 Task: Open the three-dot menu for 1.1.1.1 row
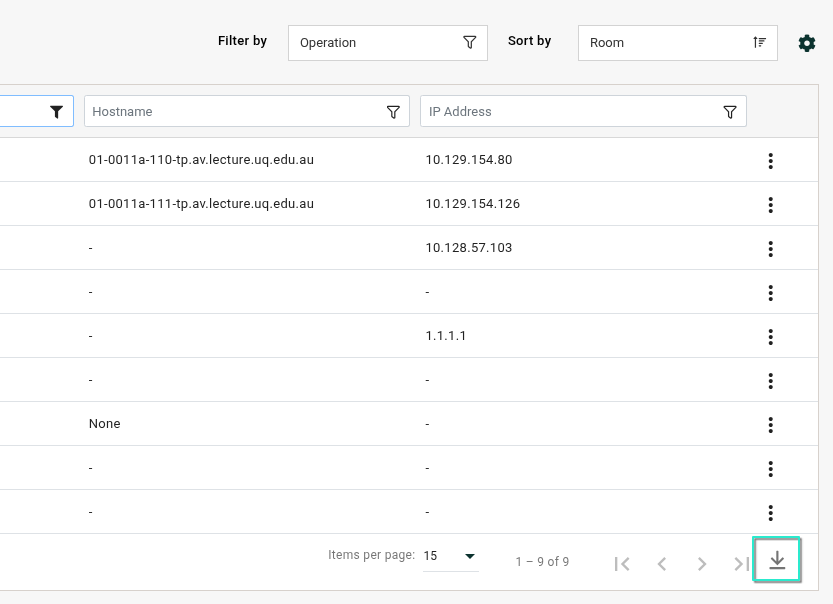tap(770, 337)
